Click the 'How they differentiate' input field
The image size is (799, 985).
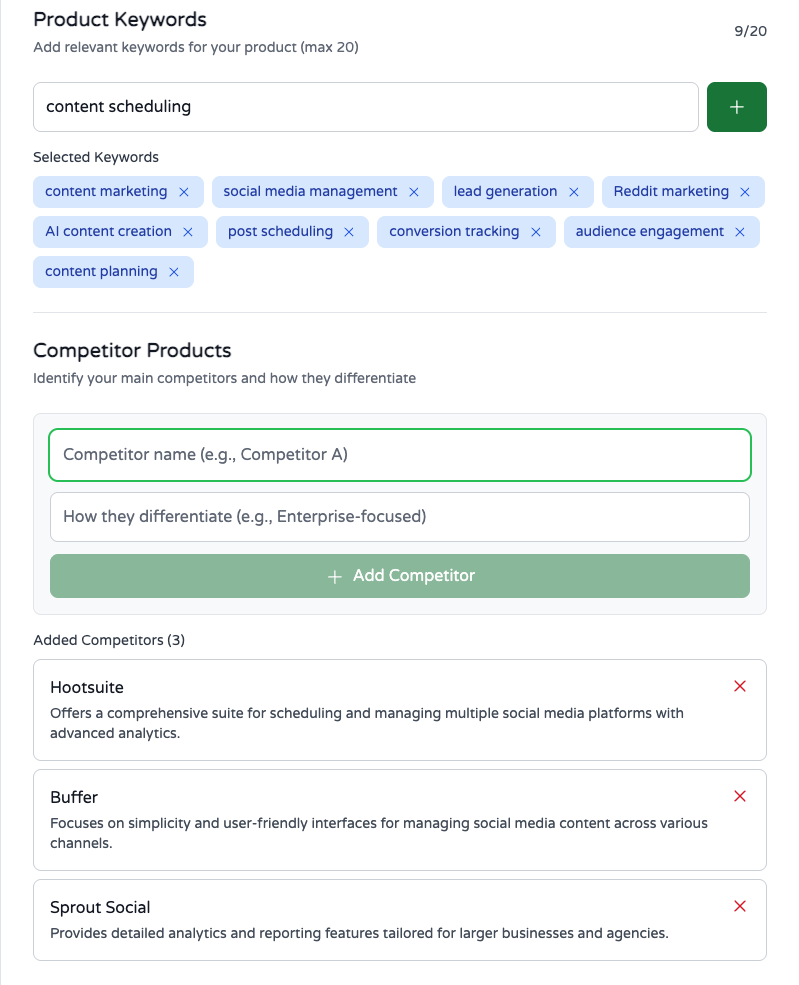400,517
